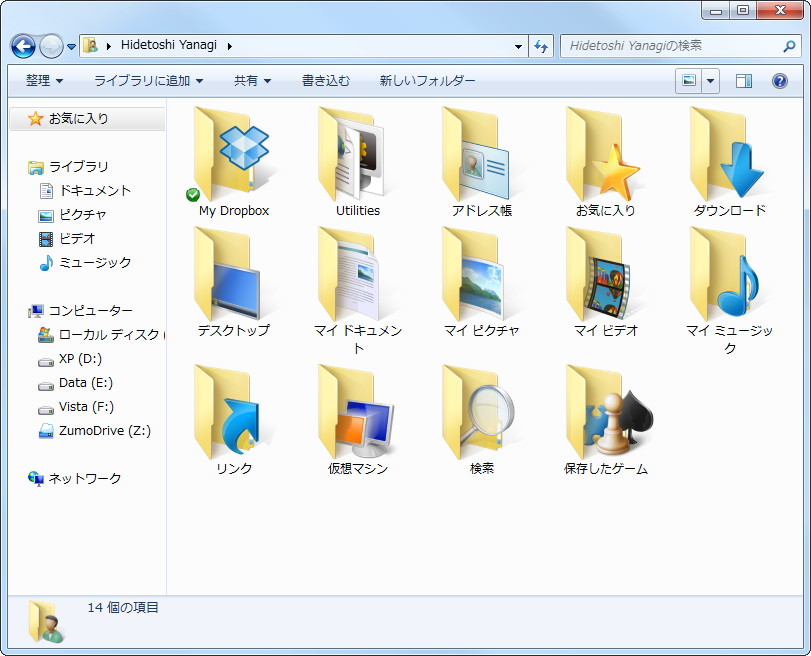Open the address bar history dropdown
The image size is (811, 656).
click(517, 45)
